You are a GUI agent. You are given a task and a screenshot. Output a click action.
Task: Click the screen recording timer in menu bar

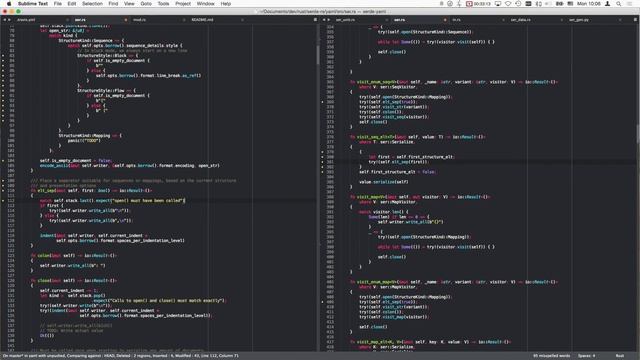479,4
